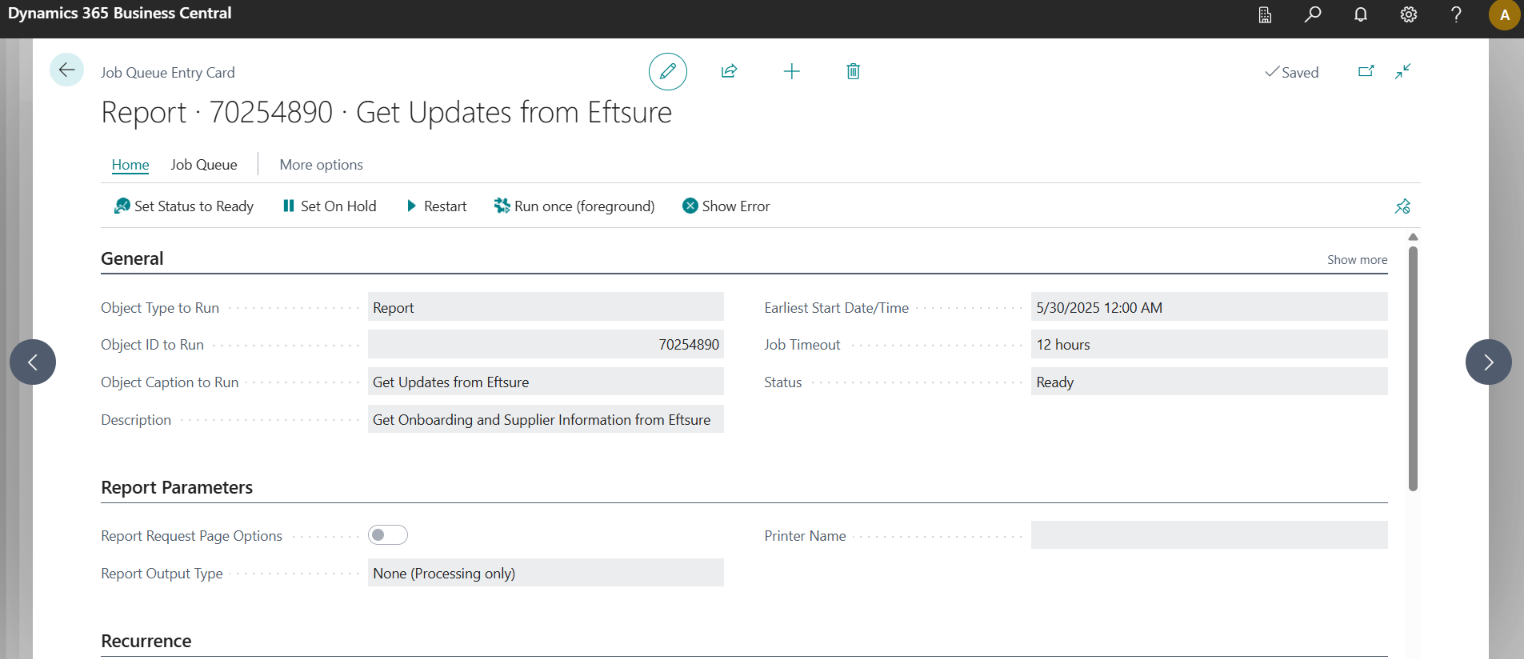Open the Report Output Type field

click(546, 573)
